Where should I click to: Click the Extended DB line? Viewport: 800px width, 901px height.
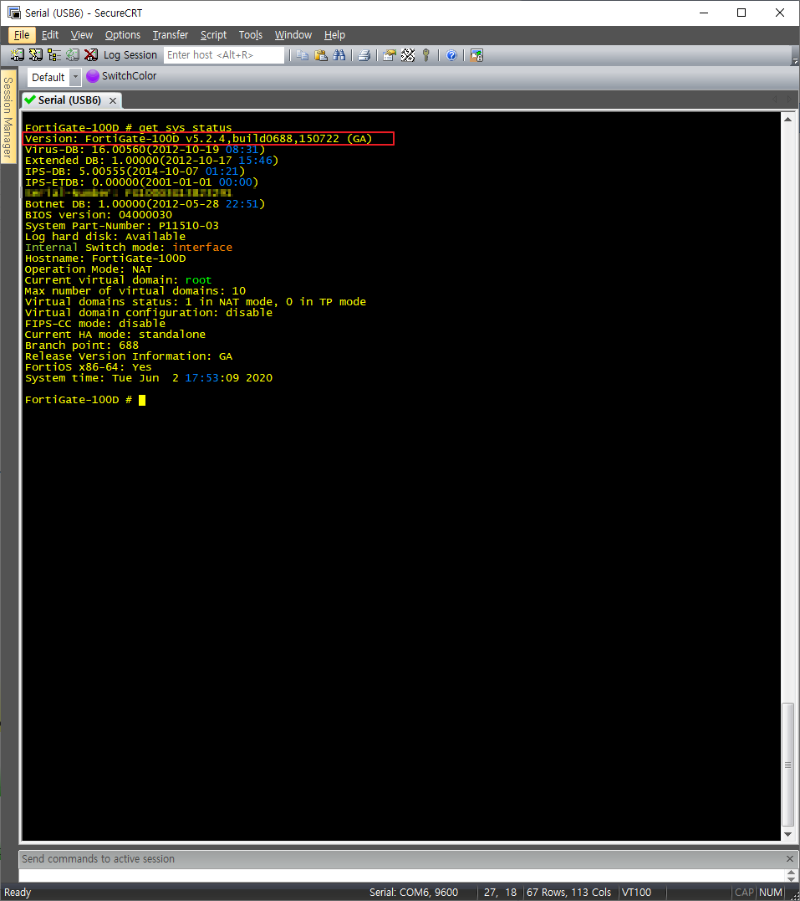(152, 160)
